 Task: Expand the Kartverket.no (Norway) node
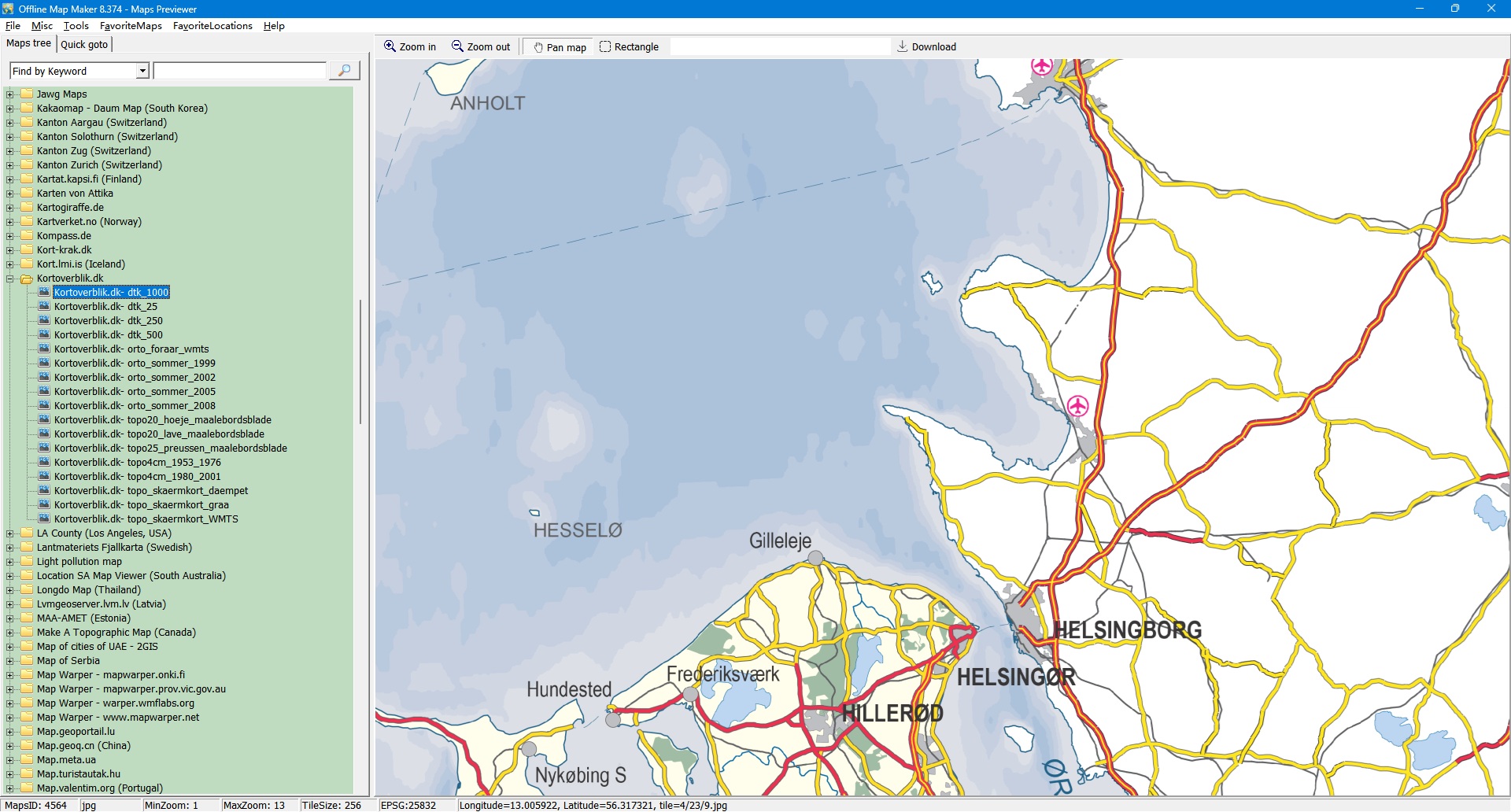coord(10,222)
